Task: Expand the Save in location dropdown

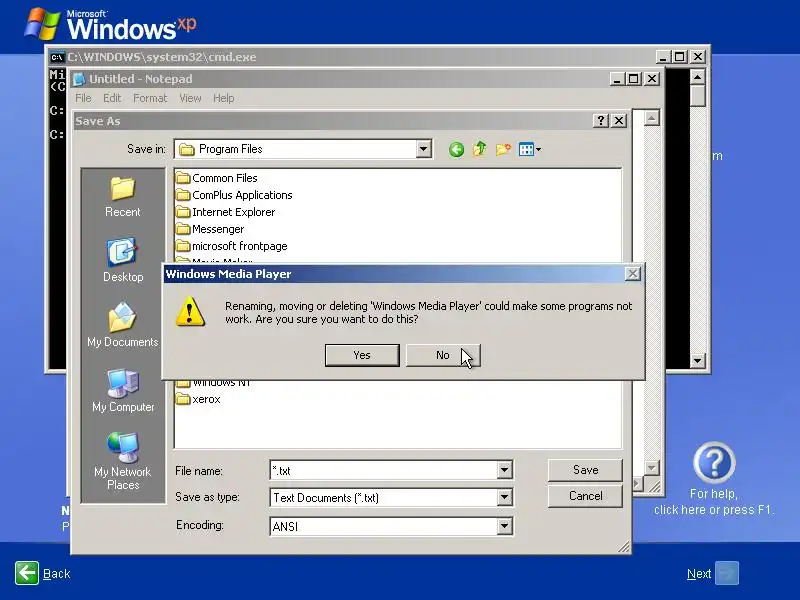Action: point(423,149)
